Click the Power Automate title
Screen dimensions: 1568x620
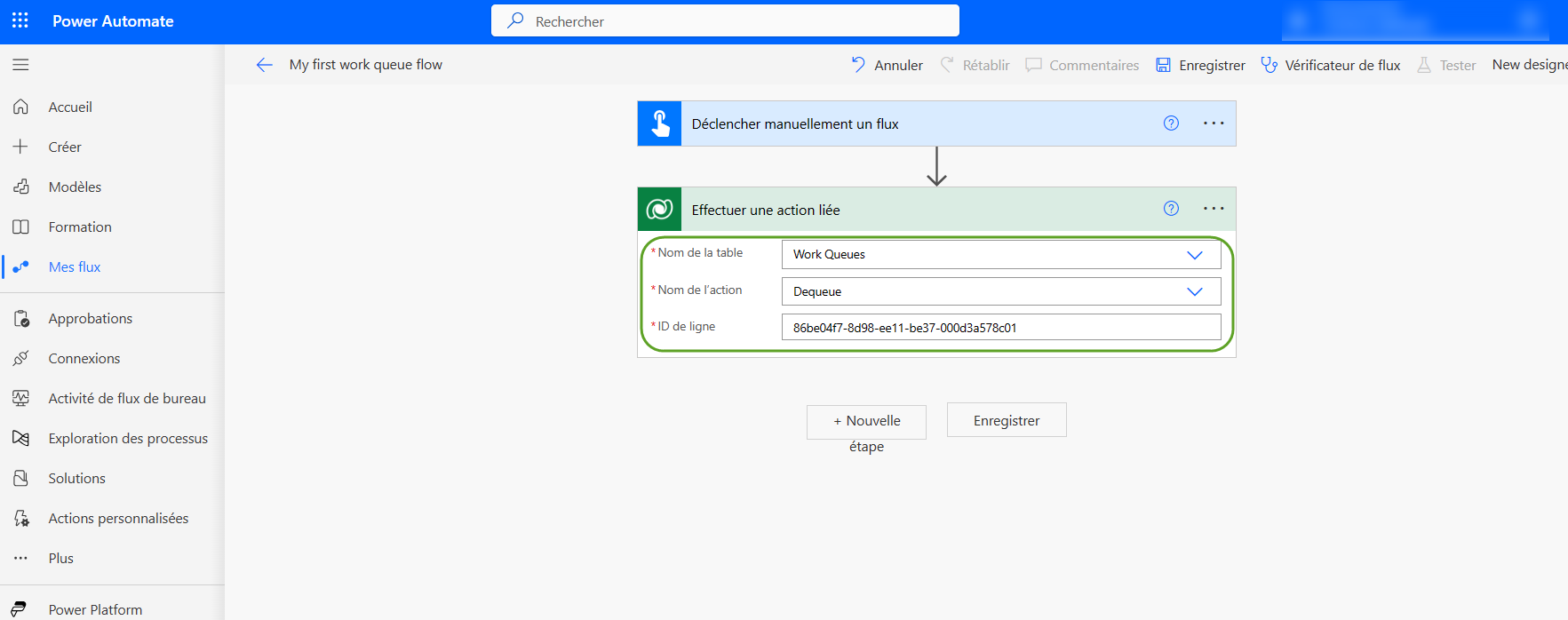click(113, 20)
